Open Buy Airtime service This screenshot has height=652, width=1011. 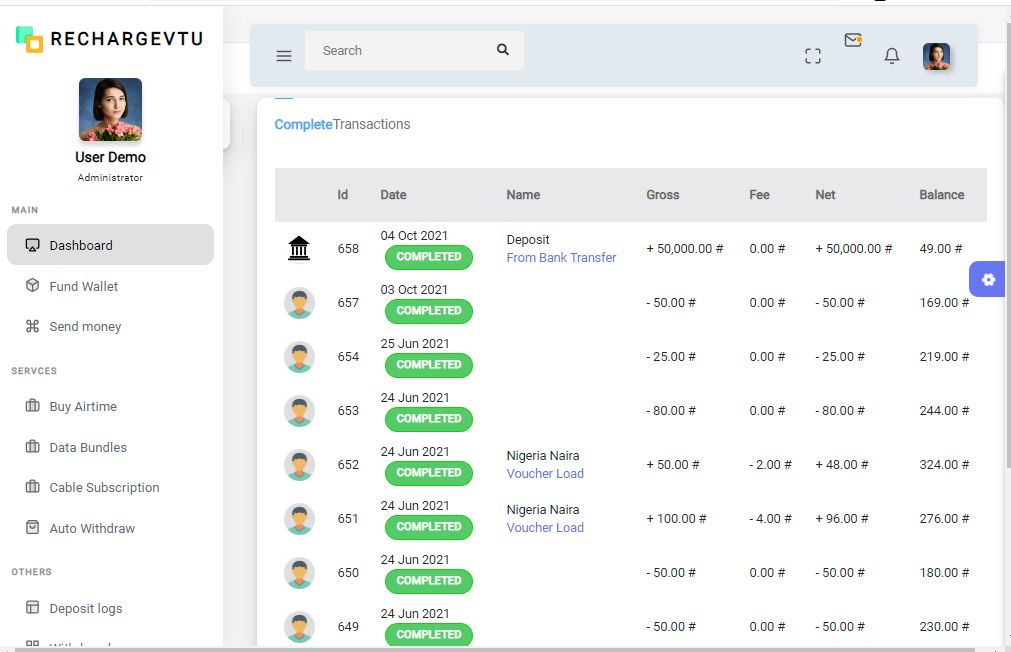tap(83, 407)
